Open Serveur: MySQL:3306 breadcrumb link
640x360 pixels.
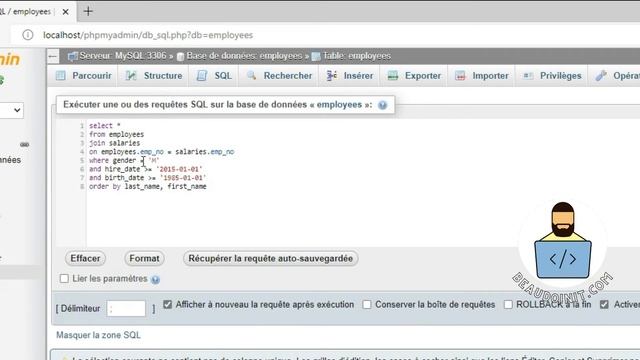[123, 56]
